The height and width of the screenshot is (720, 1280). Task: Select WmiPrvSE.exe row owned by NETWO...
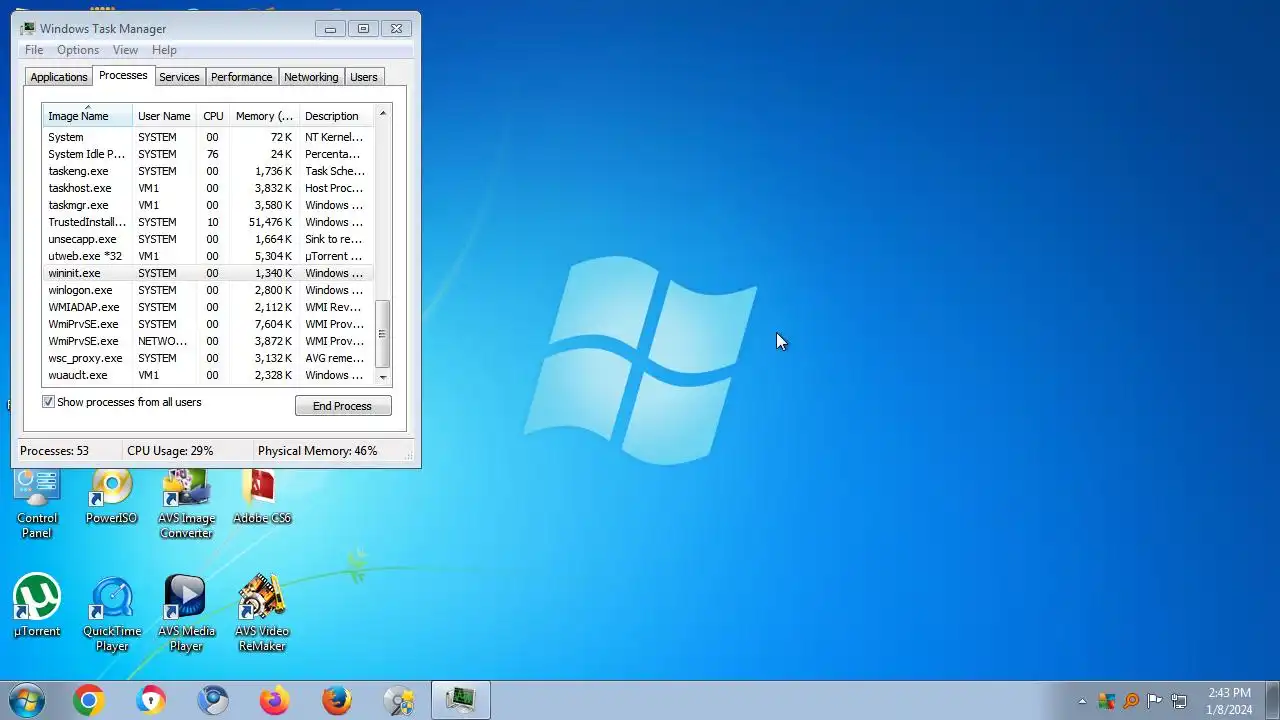(208, 341)
